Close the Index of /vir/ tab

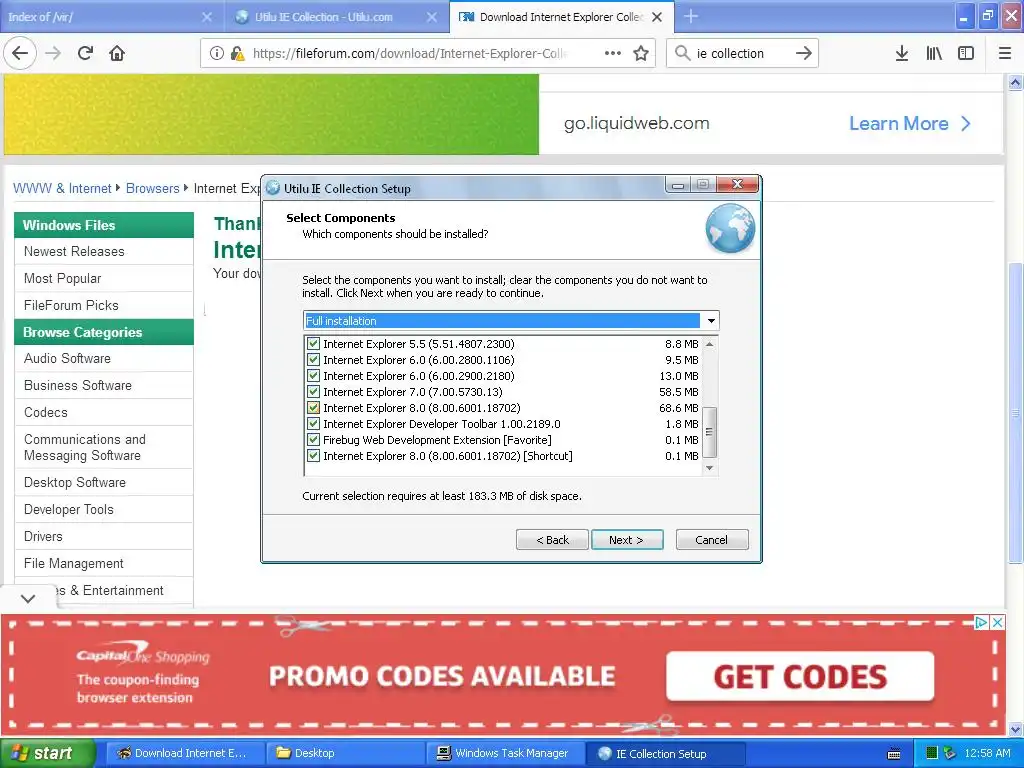206,17
